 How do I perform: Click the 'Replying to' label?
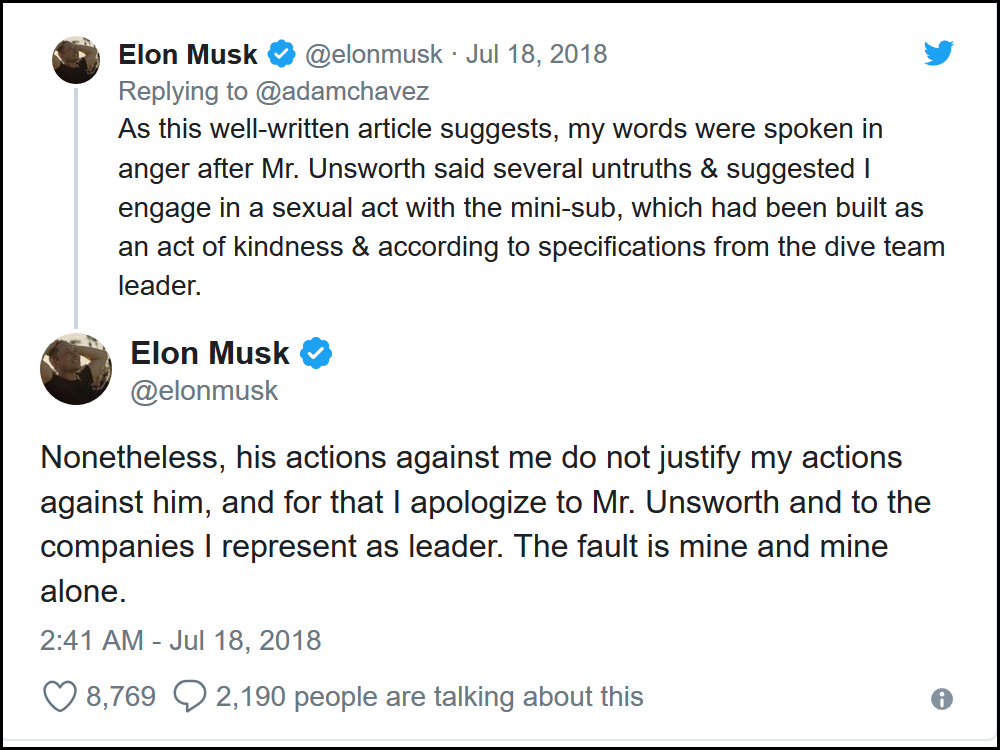pos(183,91)
